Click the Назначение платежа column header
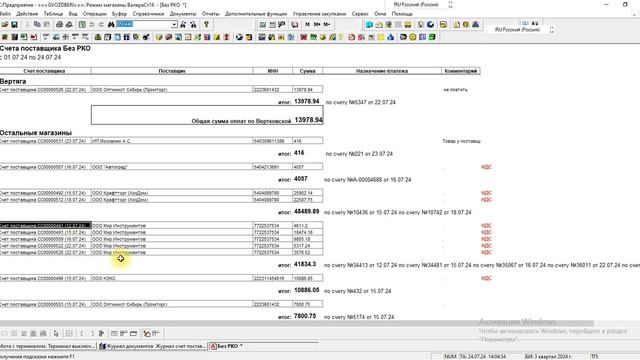The width and height of the screenshot is (640, 360). coord(382,71)
